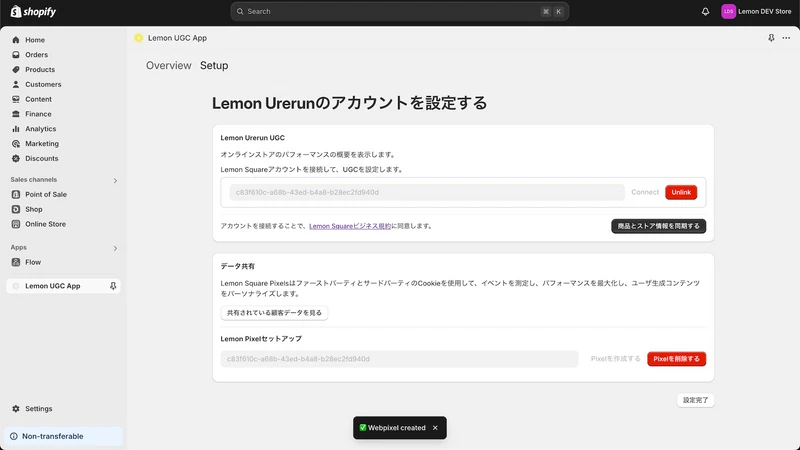Click the disabled Connect button
Image resolution: width=800 pixels, height=450 pixels.
coord(645,192)
